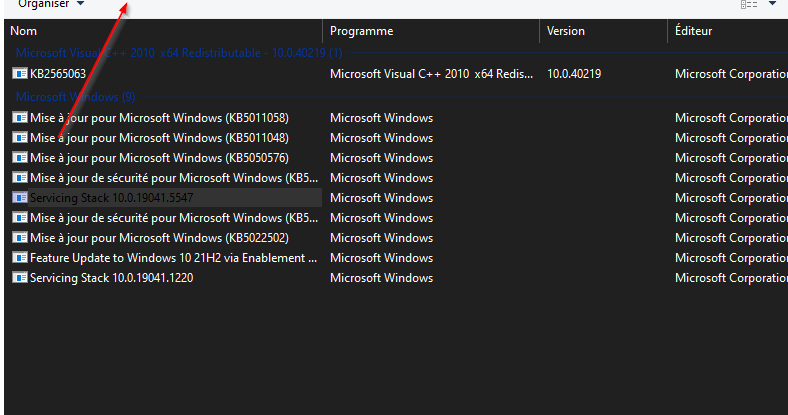
Task: Click the icon beside Servicing Stack 10.0.19041.5547
Action: click(x=20, y=197)
